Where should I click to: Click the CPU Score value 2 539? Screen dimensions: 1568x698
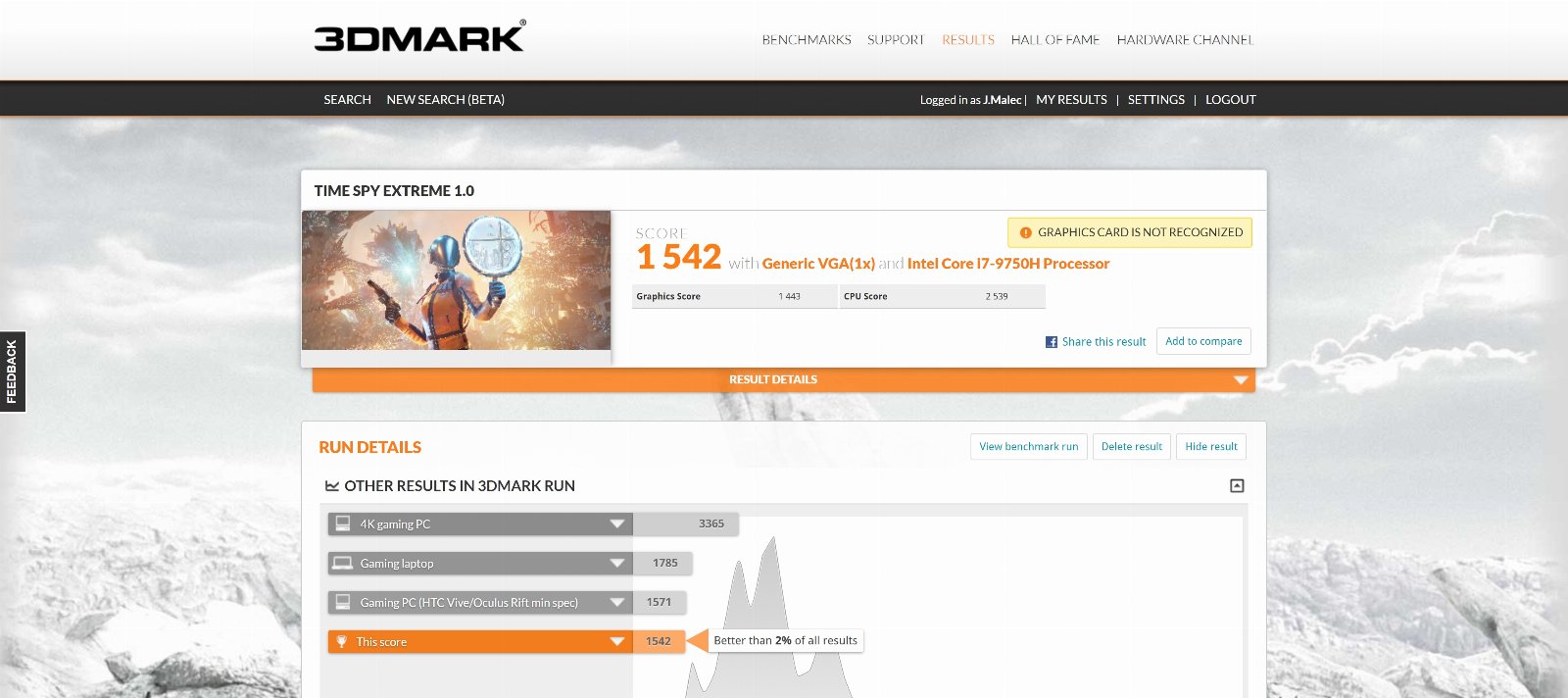(x=997, y=296)
